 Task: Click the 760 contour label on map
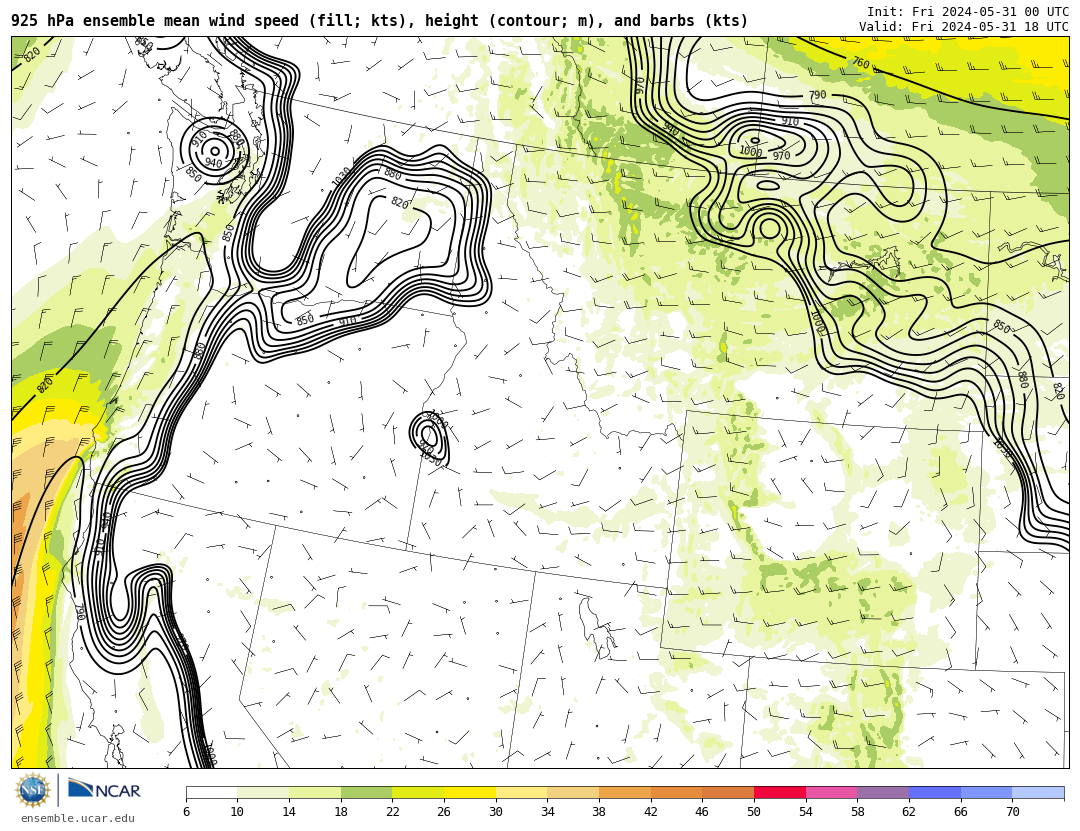[860, 63]
